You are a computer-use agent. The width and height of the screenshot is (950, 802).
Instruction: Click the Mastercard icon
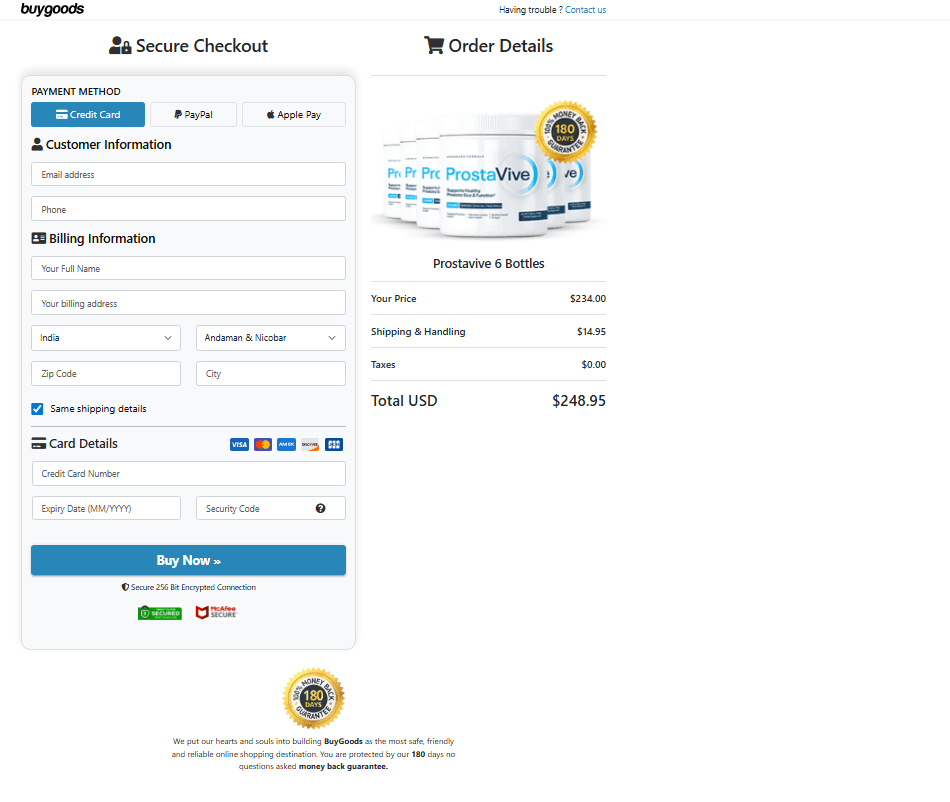pos(262,444)
